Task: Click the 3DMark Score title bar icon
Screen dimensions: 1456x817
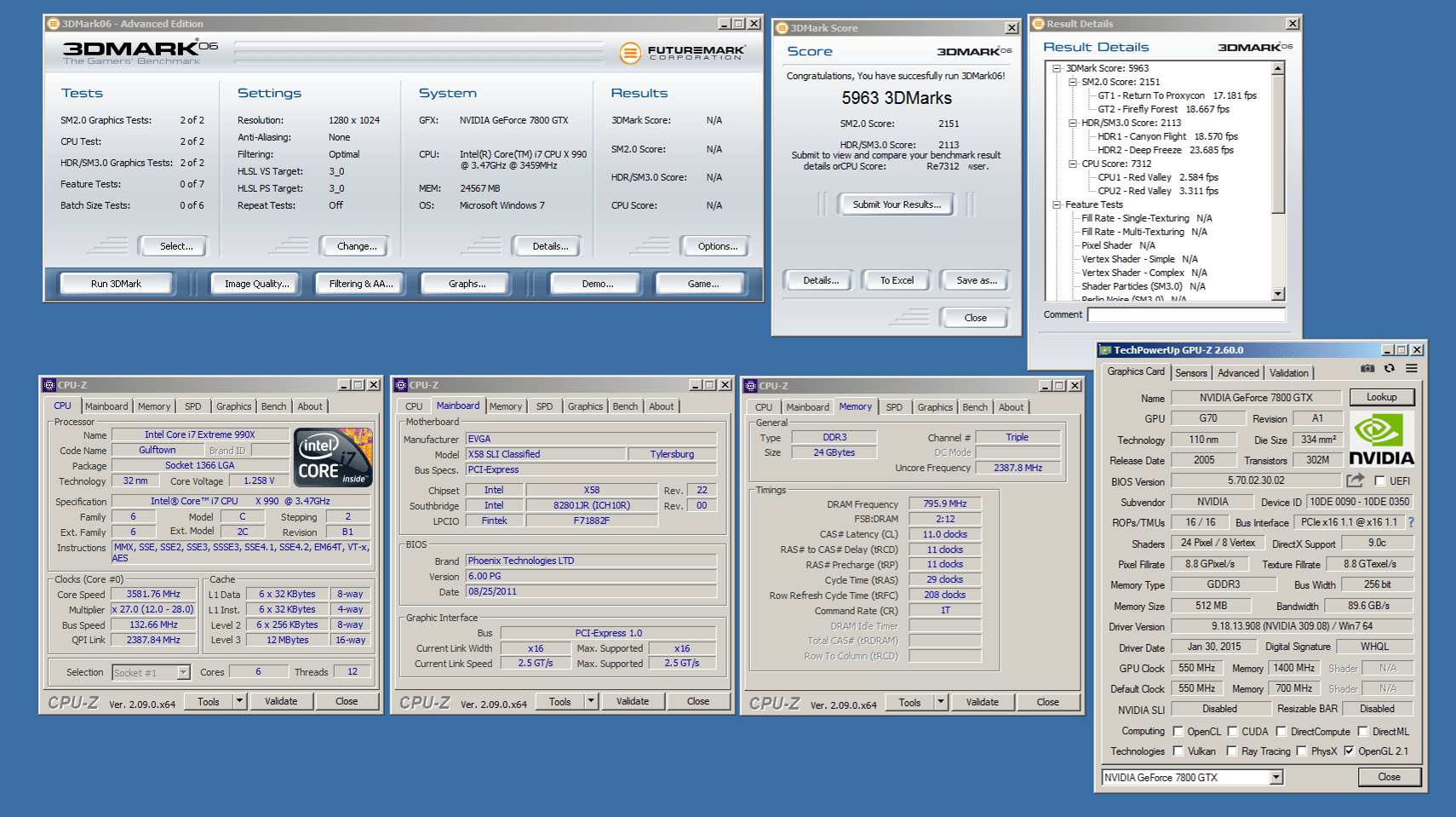Action: (782, 28)
